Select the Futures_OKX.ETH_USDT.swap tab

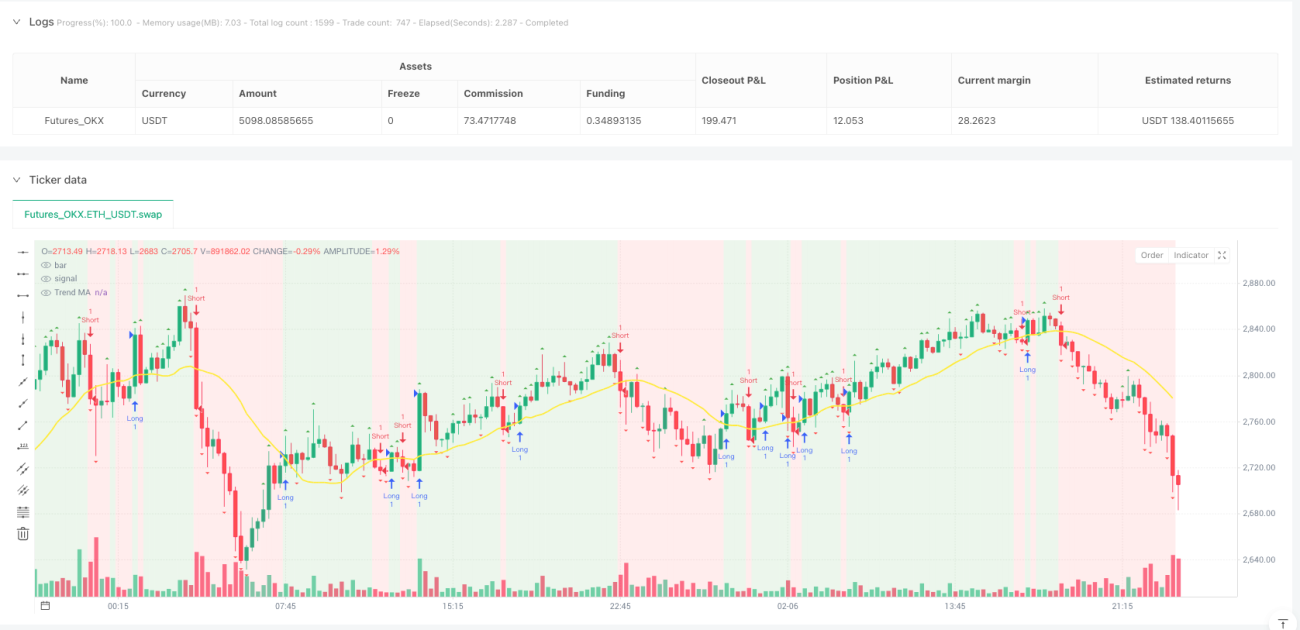click(93, 214)
